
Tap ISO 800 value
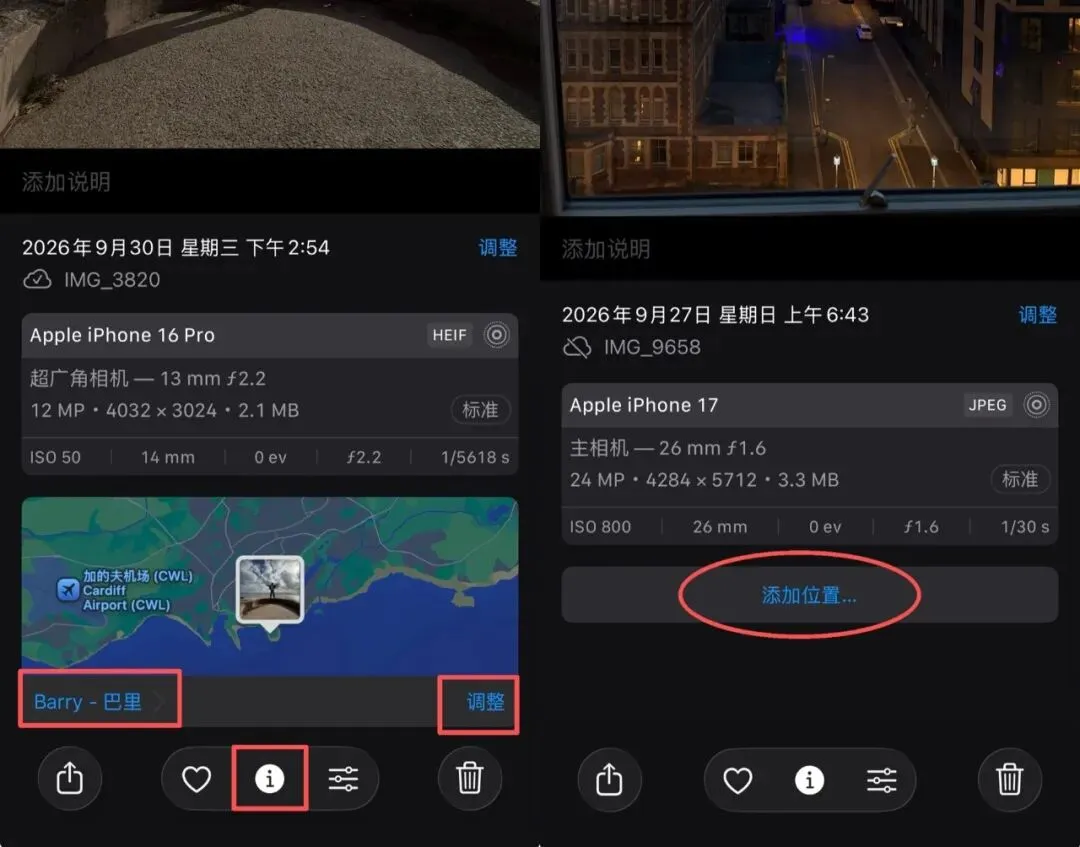click(x=600, y=527)
